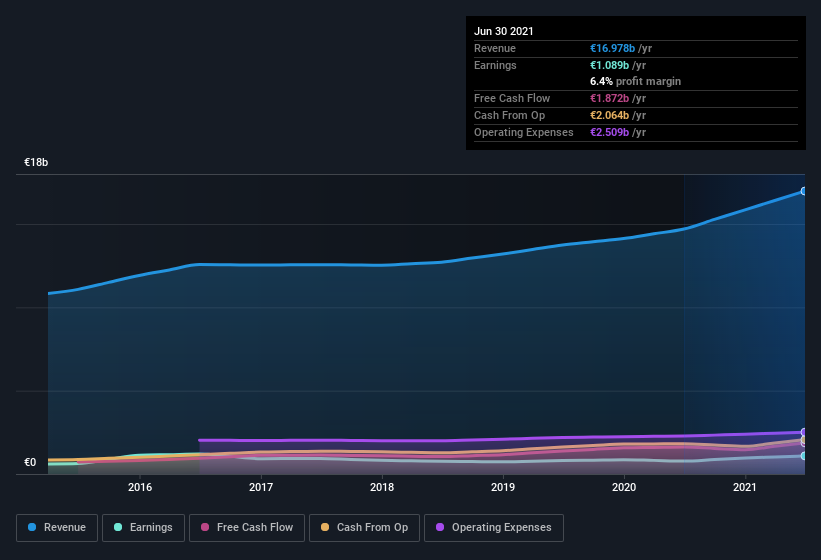Click the €18b y-axis label
The width and height of the screenshot is (821, 560).
pos(36,162)
